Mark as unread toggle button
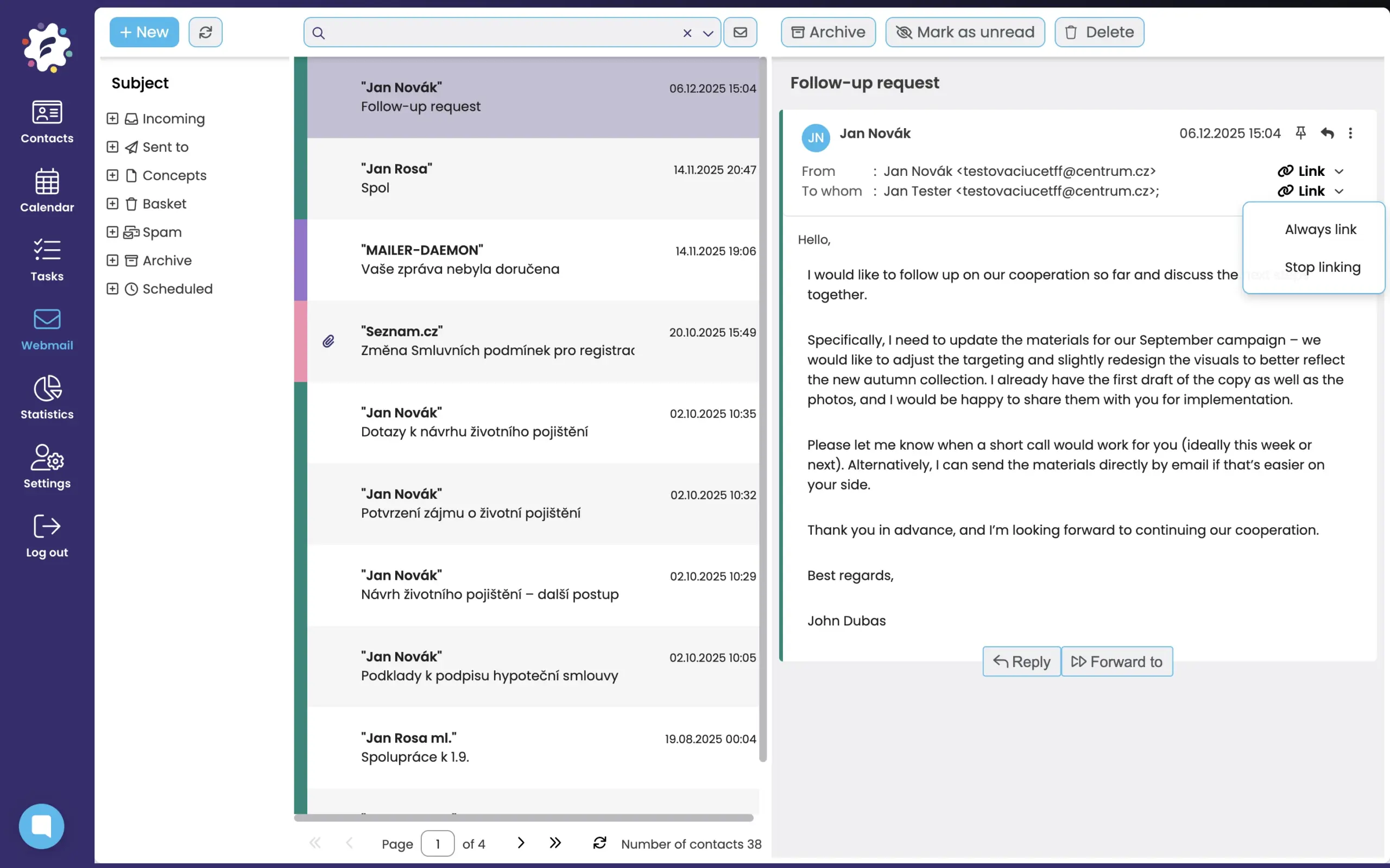 pos(964,32)
